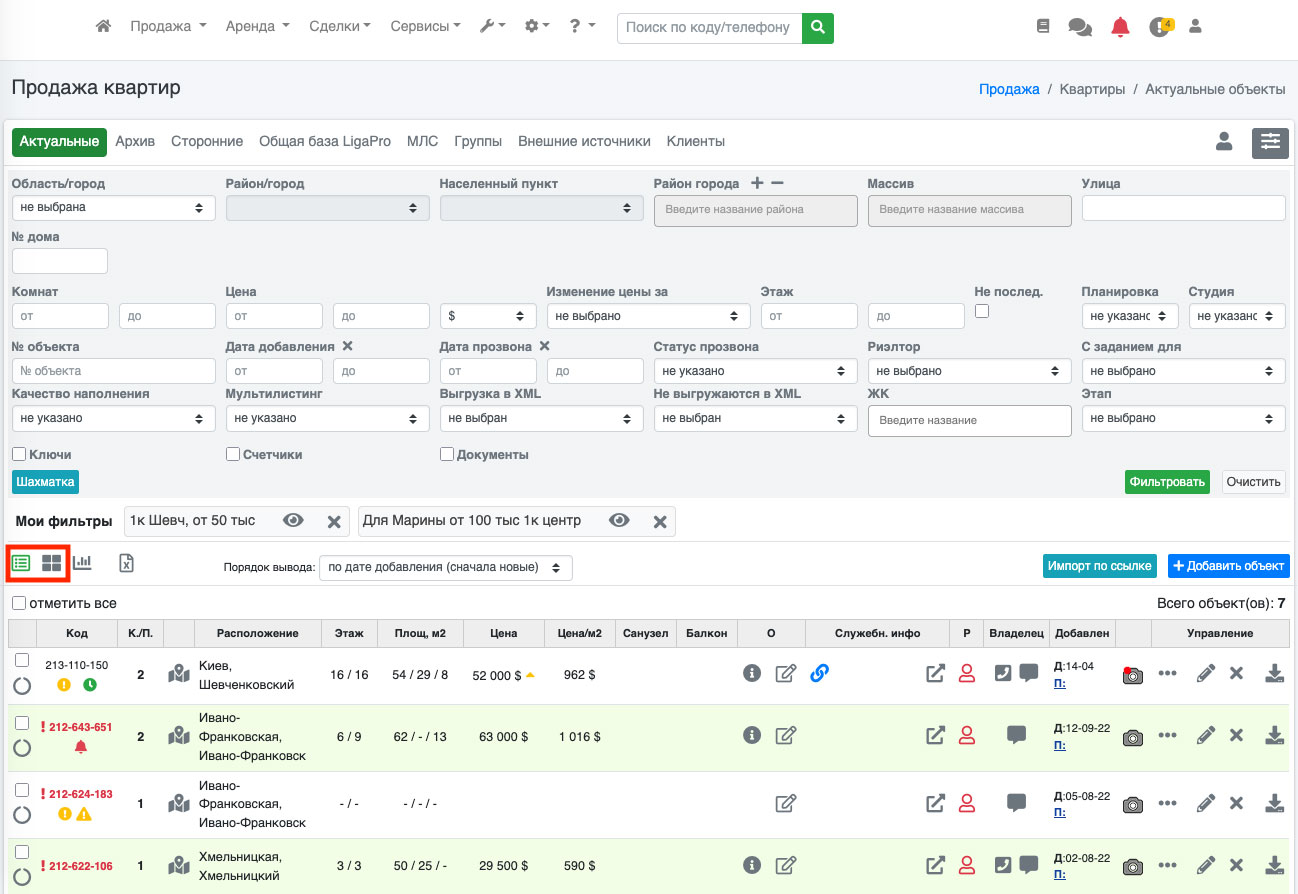
Task: Open notifications via the red bell icon
Action: 1120,27
